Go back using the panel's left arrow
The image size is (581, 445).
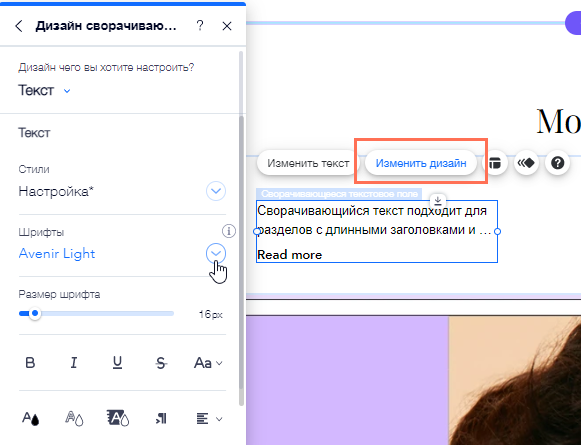point(19,26)
